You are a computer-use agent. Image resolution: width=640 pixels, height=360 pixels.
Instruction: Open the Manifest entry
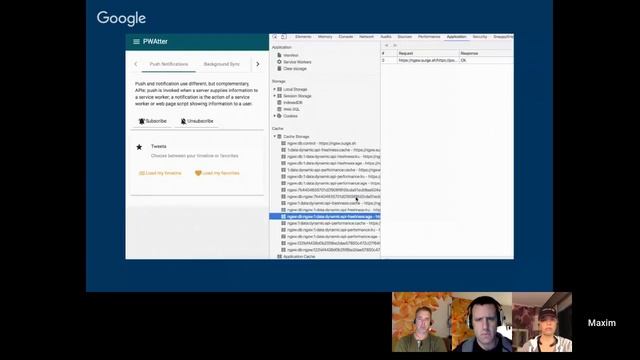[x=291, y=55]
